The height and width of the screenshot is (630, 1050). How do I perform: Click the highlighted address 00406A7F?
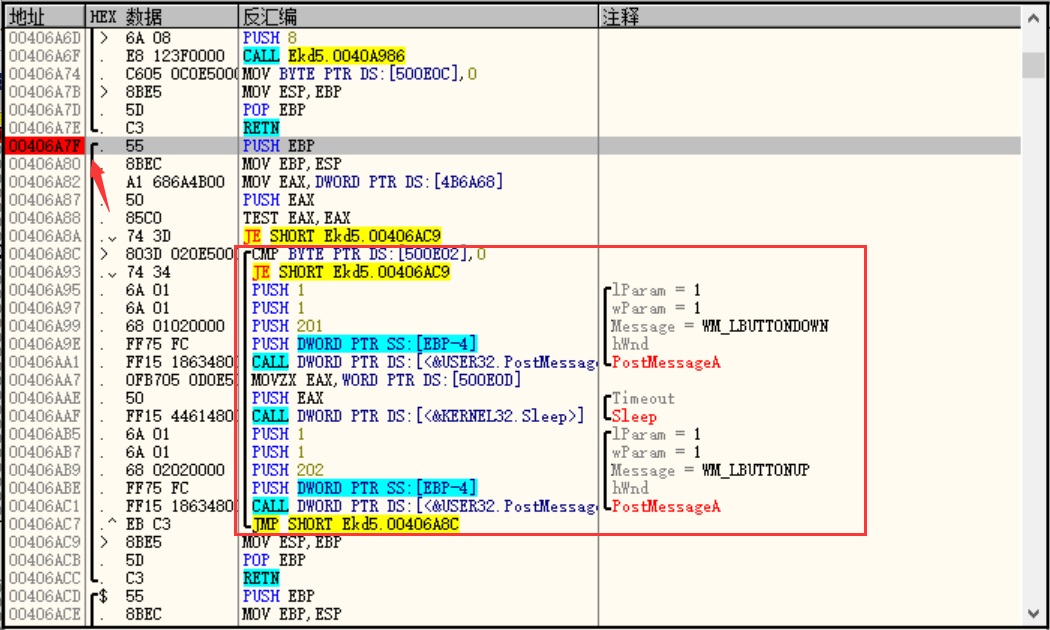[44, 146]
